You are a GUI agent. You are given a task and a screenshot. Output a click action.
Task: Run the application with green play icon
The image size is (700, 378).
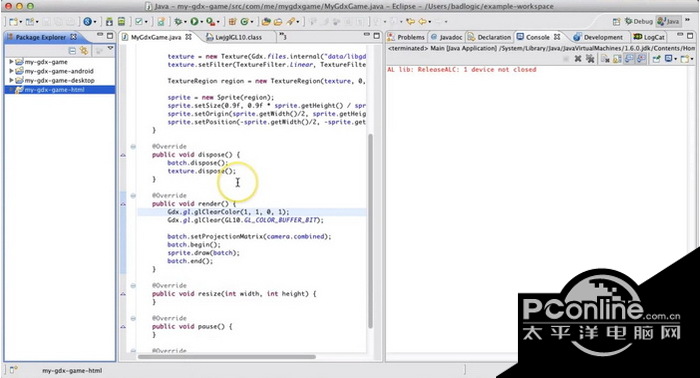click(x=194, y=21)
